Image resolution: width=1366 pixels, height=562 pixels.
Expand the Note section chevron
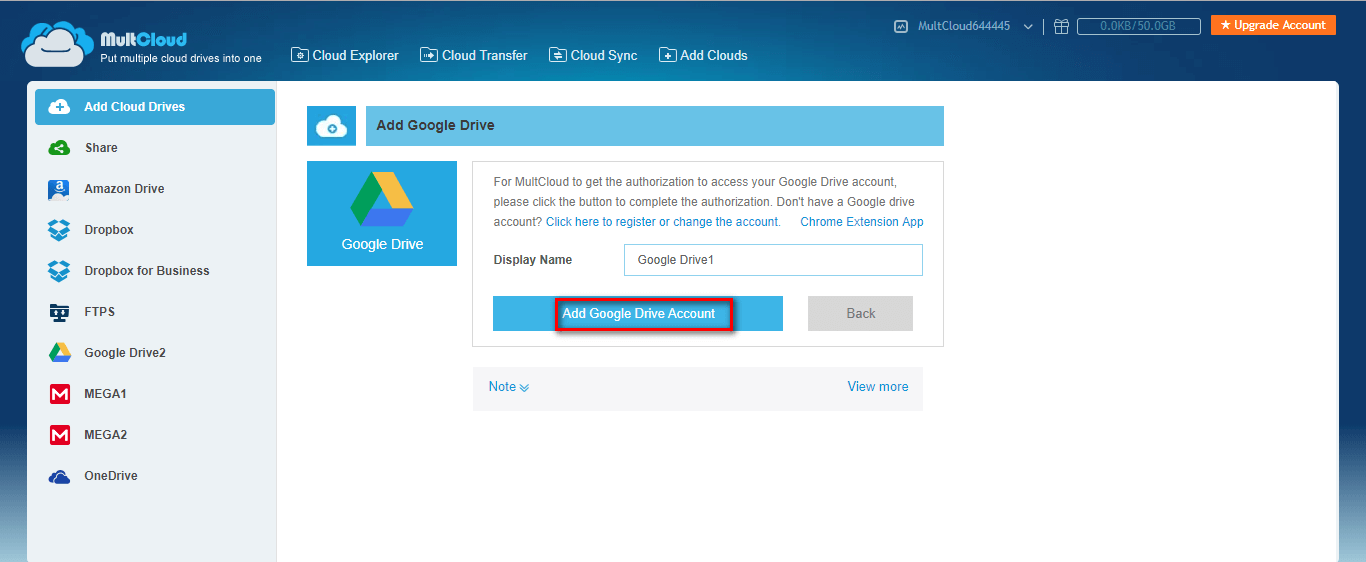coord(524,388)
